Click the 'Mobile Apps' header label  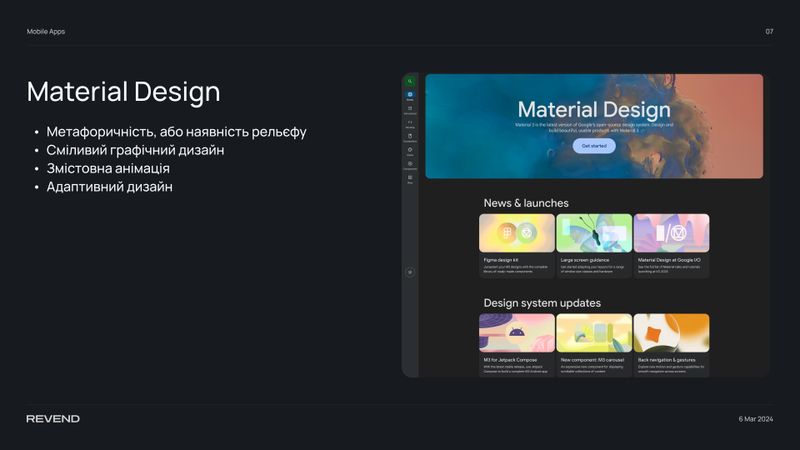(46, 32)
